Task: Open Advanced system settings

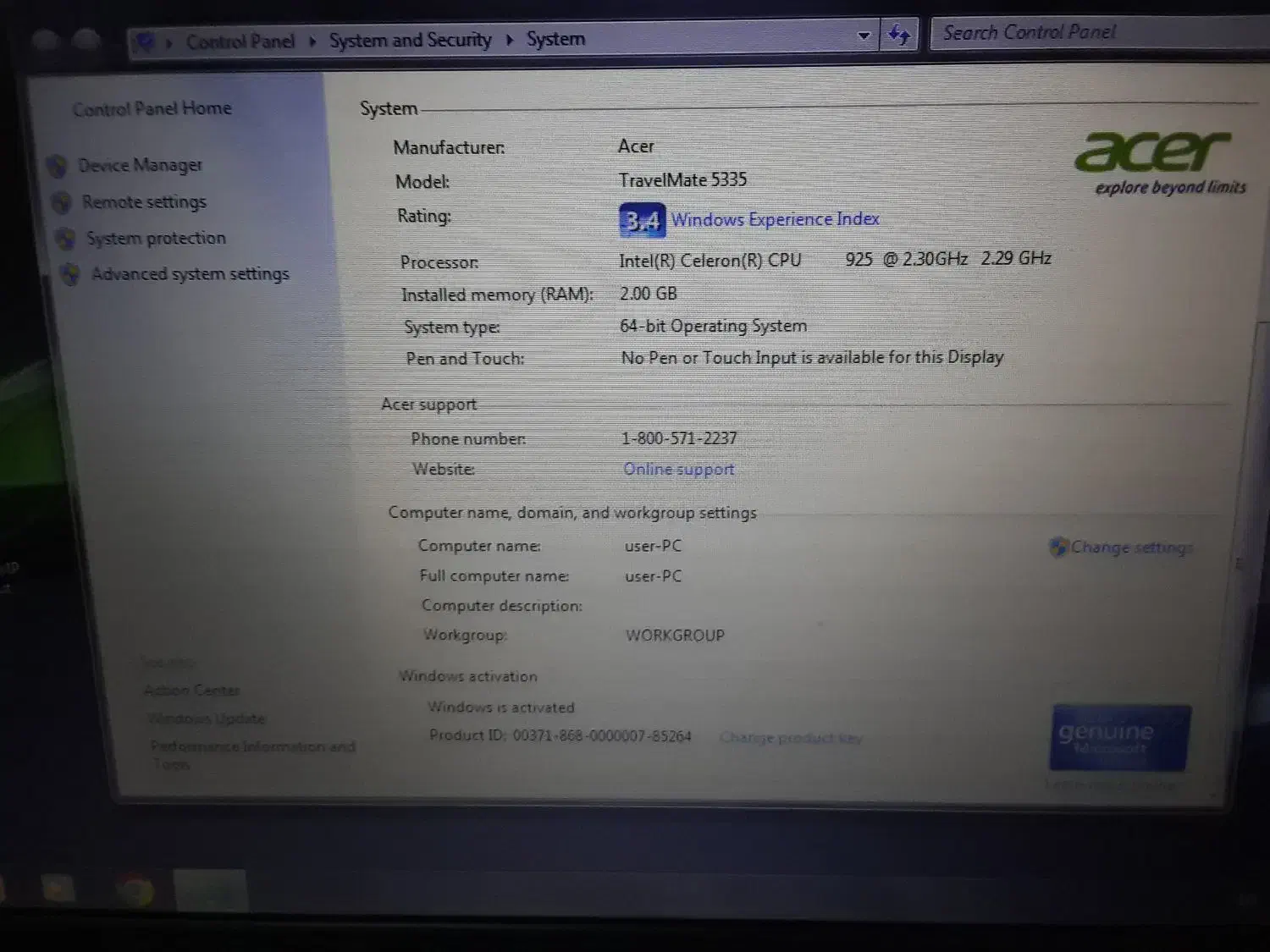Action: click(190, 274)
